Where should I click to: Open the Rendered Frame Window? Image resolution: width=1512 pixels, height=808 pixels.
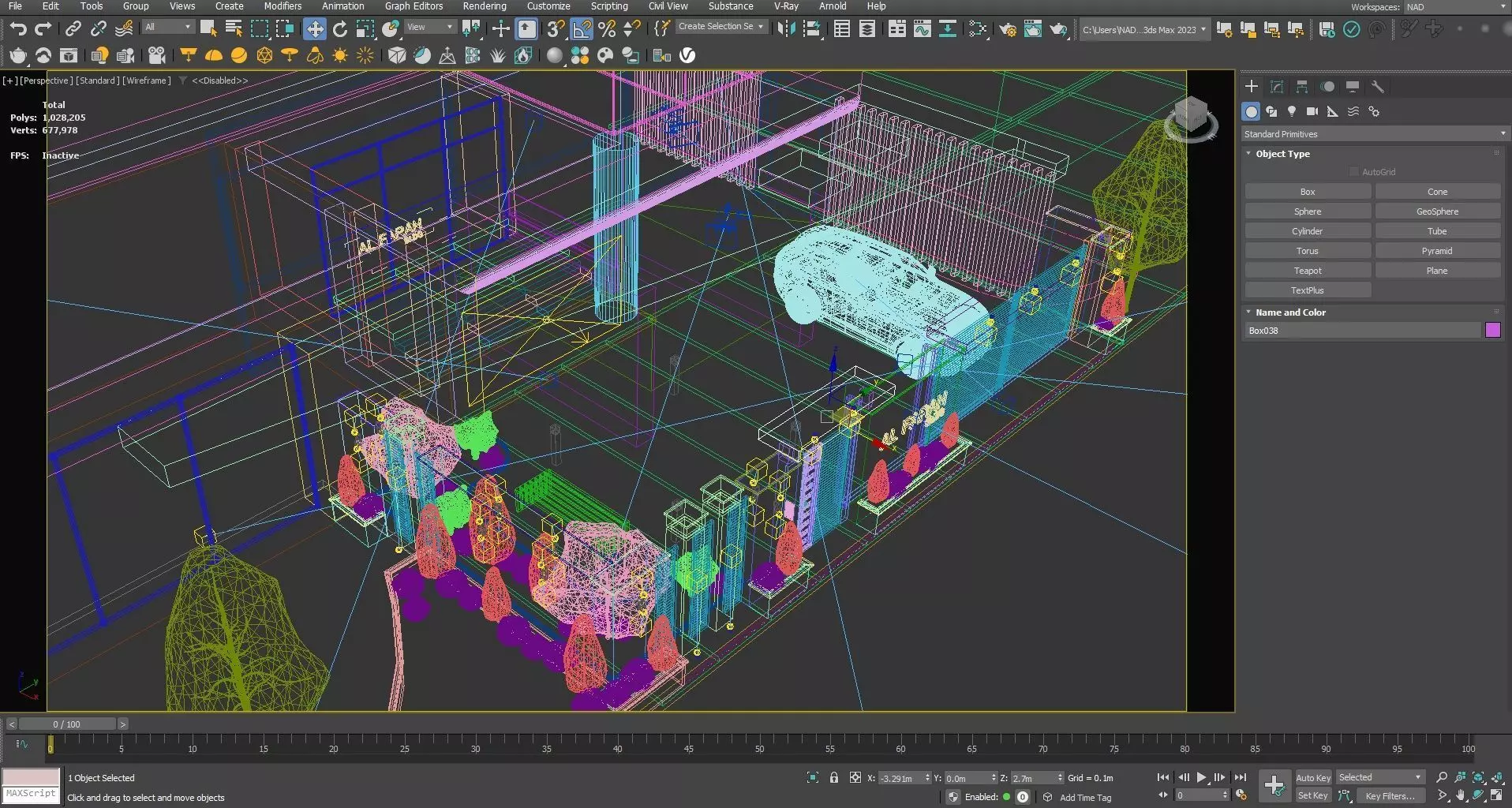1033,29
